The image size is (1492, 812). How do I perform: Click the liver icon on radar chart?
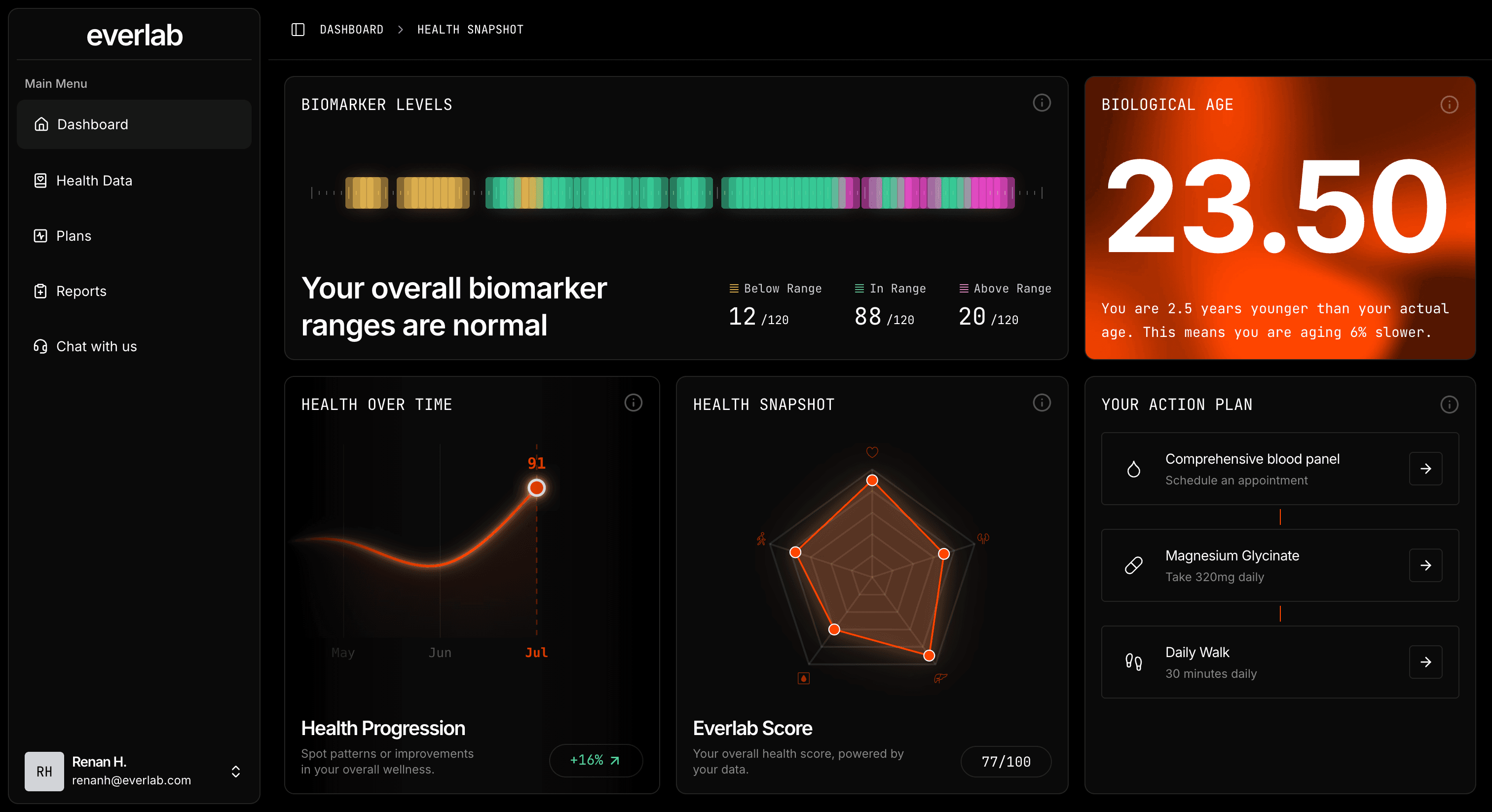(940, 678)
